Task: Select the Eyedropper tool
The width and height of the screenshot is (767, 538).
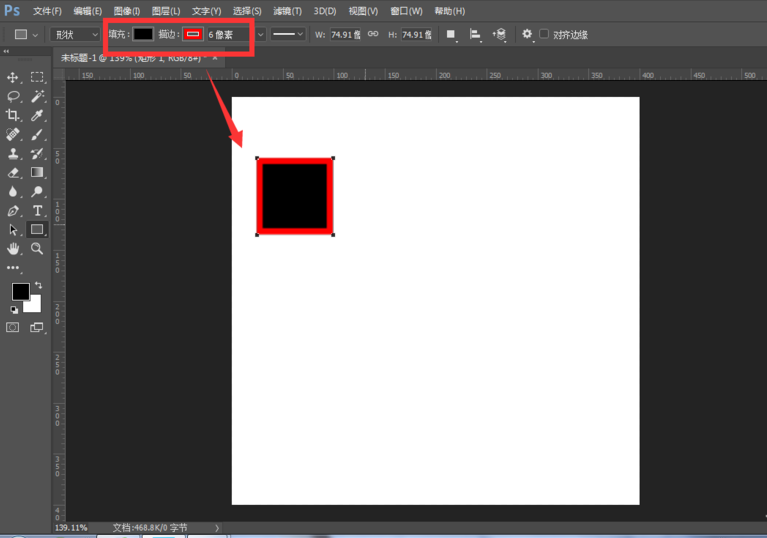Action: coord(37,115)
